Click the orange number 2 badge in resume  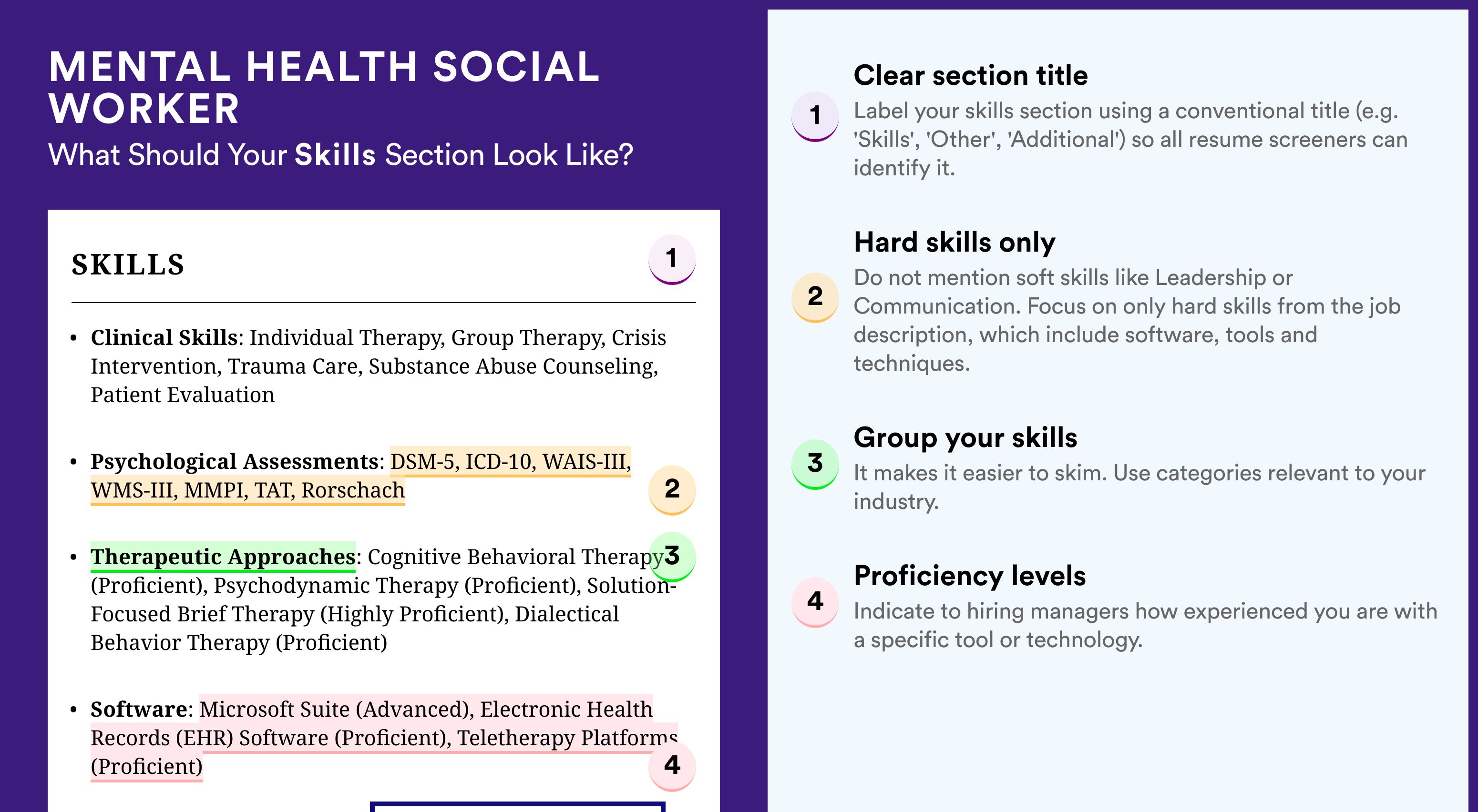pos(672,490)
